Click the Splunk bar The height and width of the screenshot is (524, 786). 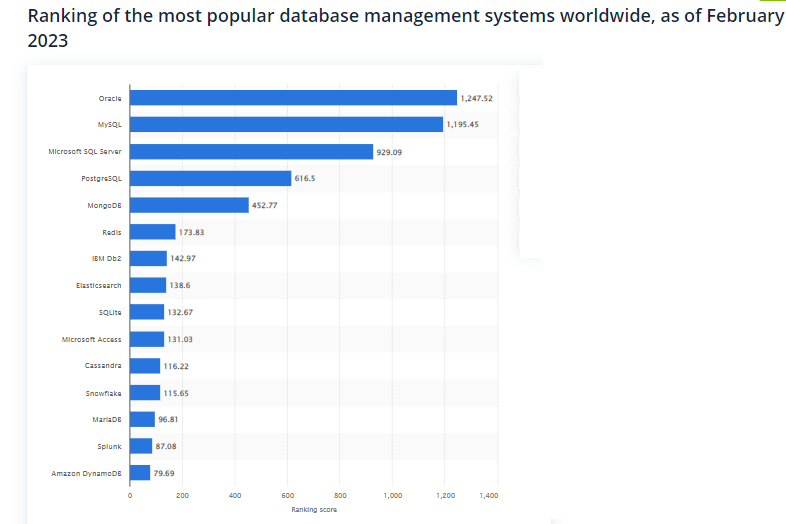[141, 446]
